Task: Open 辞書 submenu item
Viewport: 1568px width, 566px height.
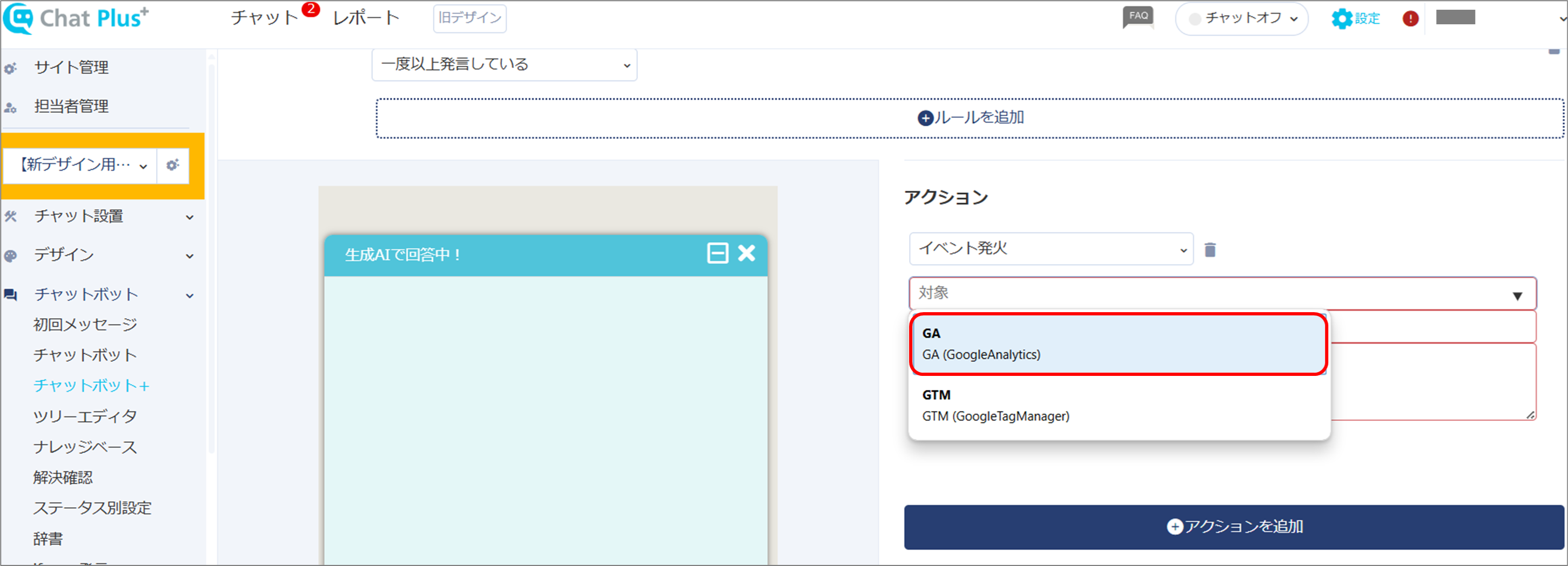Action: point(48,538)
